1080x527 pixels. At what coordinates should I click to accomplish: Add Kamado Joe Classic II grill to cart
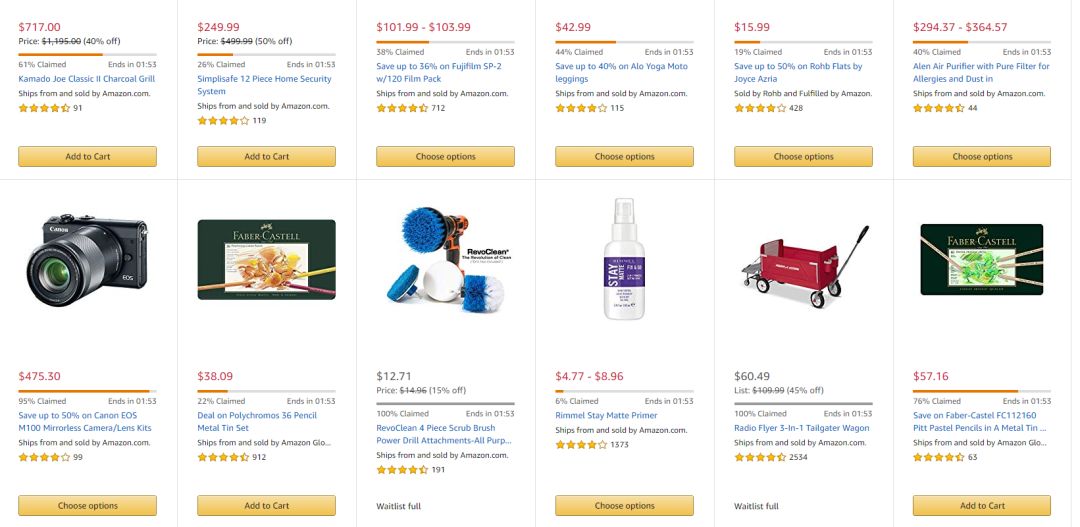point(87,156)
